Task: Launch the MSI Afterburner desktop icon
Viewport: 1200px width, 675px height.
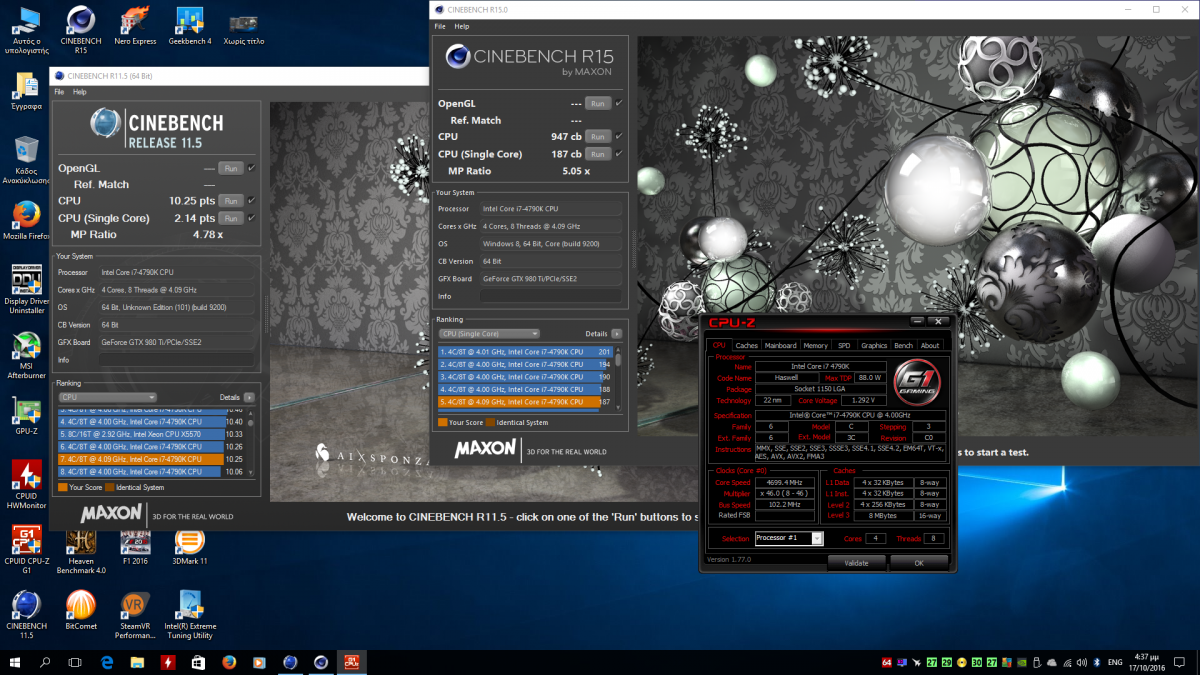Action: pos(26,355)
